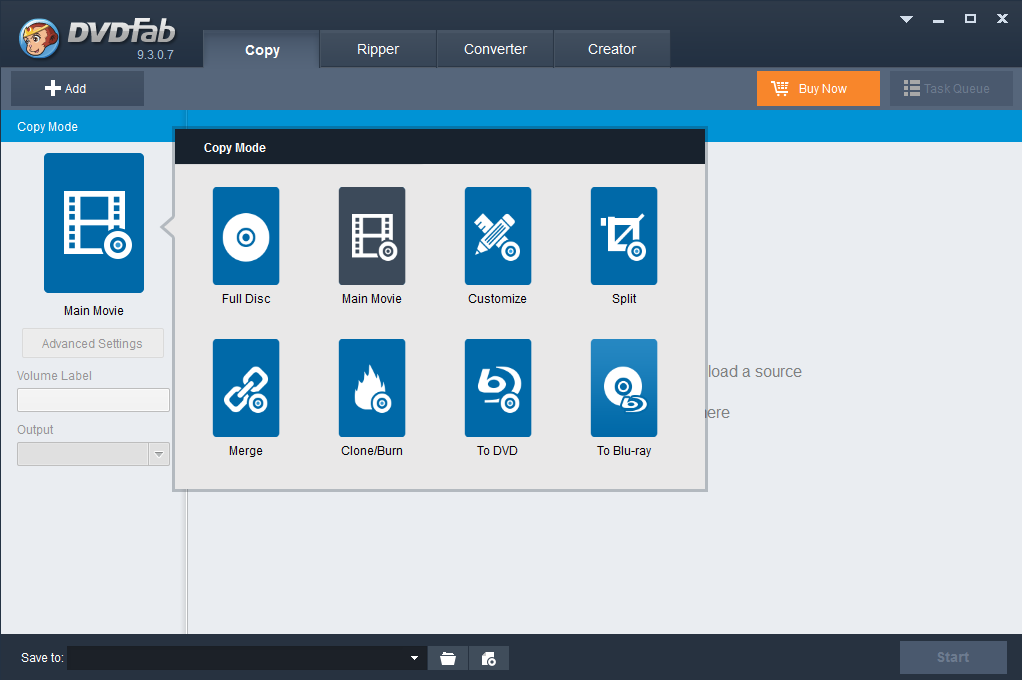The height and width of the screenshot is (680, 1022).
Task: Choose the Clone/Burn mode icon
Action: coord(372,388)
